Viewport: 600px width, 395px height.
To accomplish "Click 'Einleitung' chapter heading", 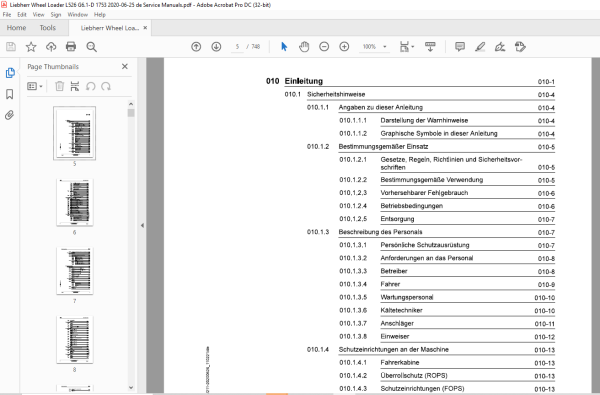I will click(303, 81).
